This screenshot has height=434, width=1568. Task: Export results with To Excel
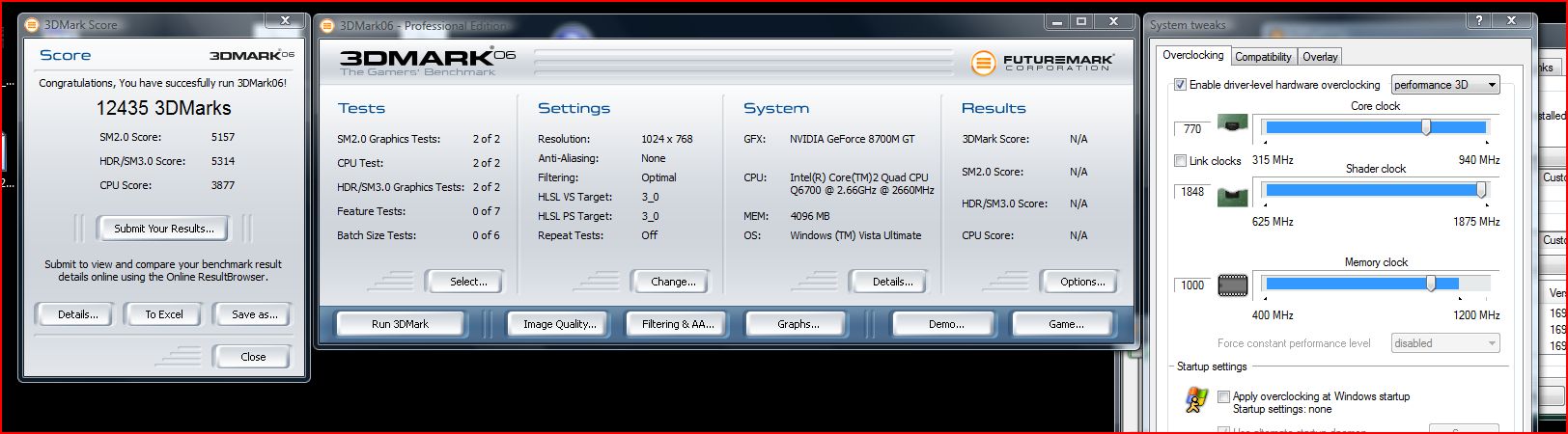[164, 314]
